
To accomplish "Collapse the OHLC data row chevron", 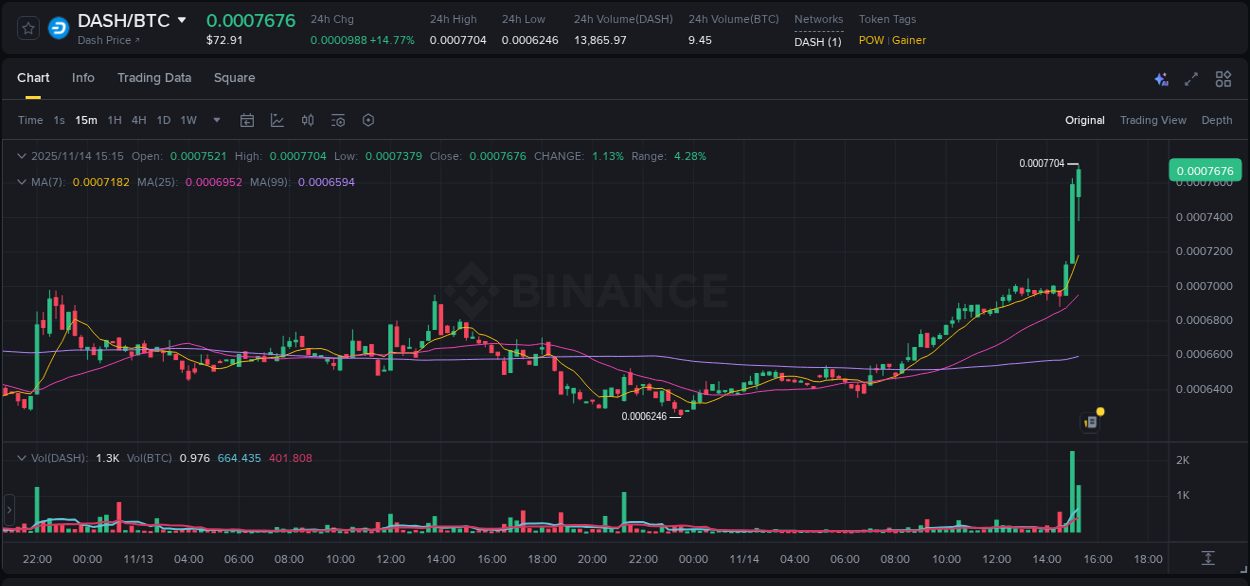I will pos(22,156).
